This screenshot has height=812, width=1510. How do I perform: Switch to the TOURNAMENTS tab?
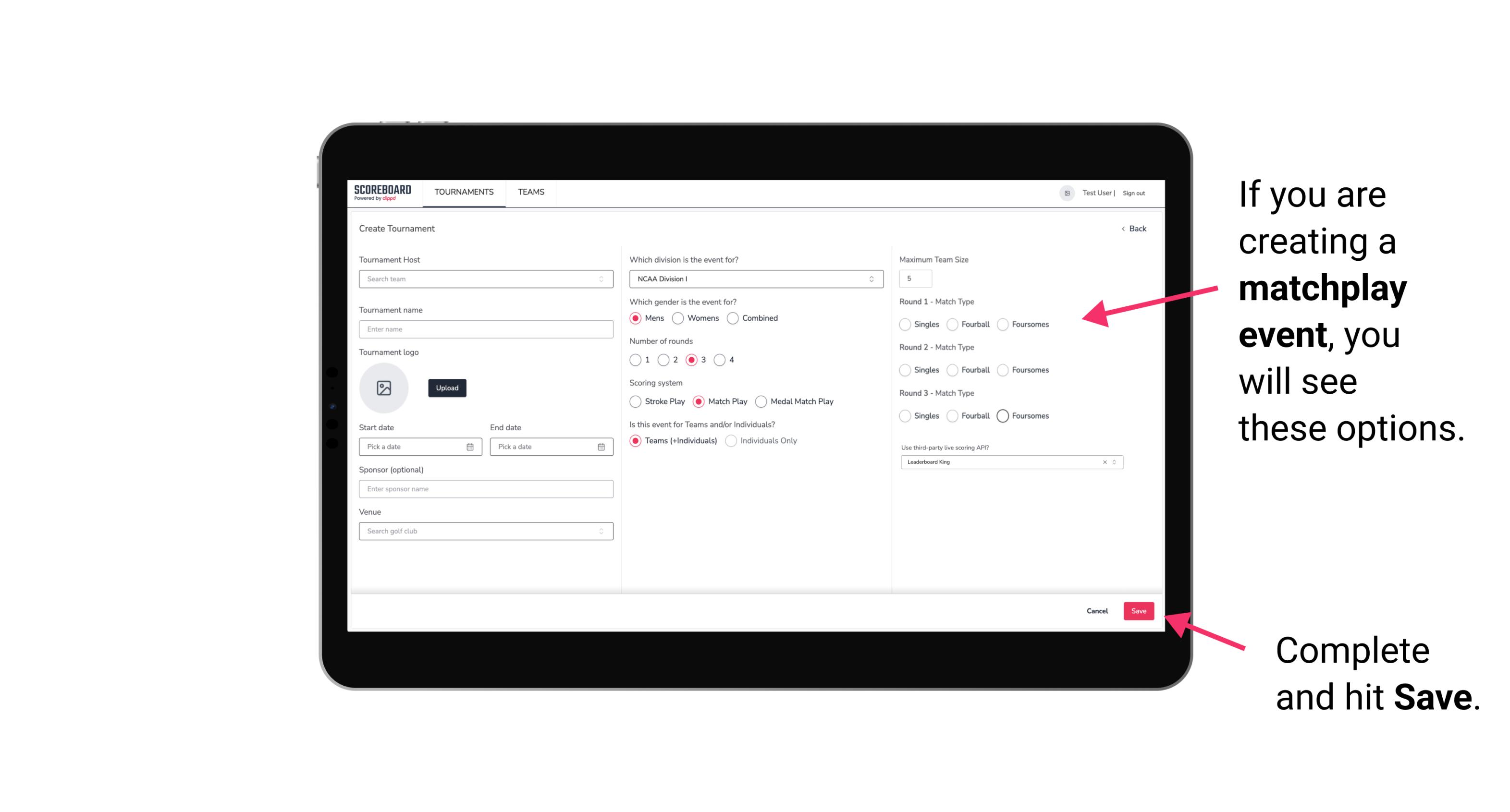coord(463,192)
